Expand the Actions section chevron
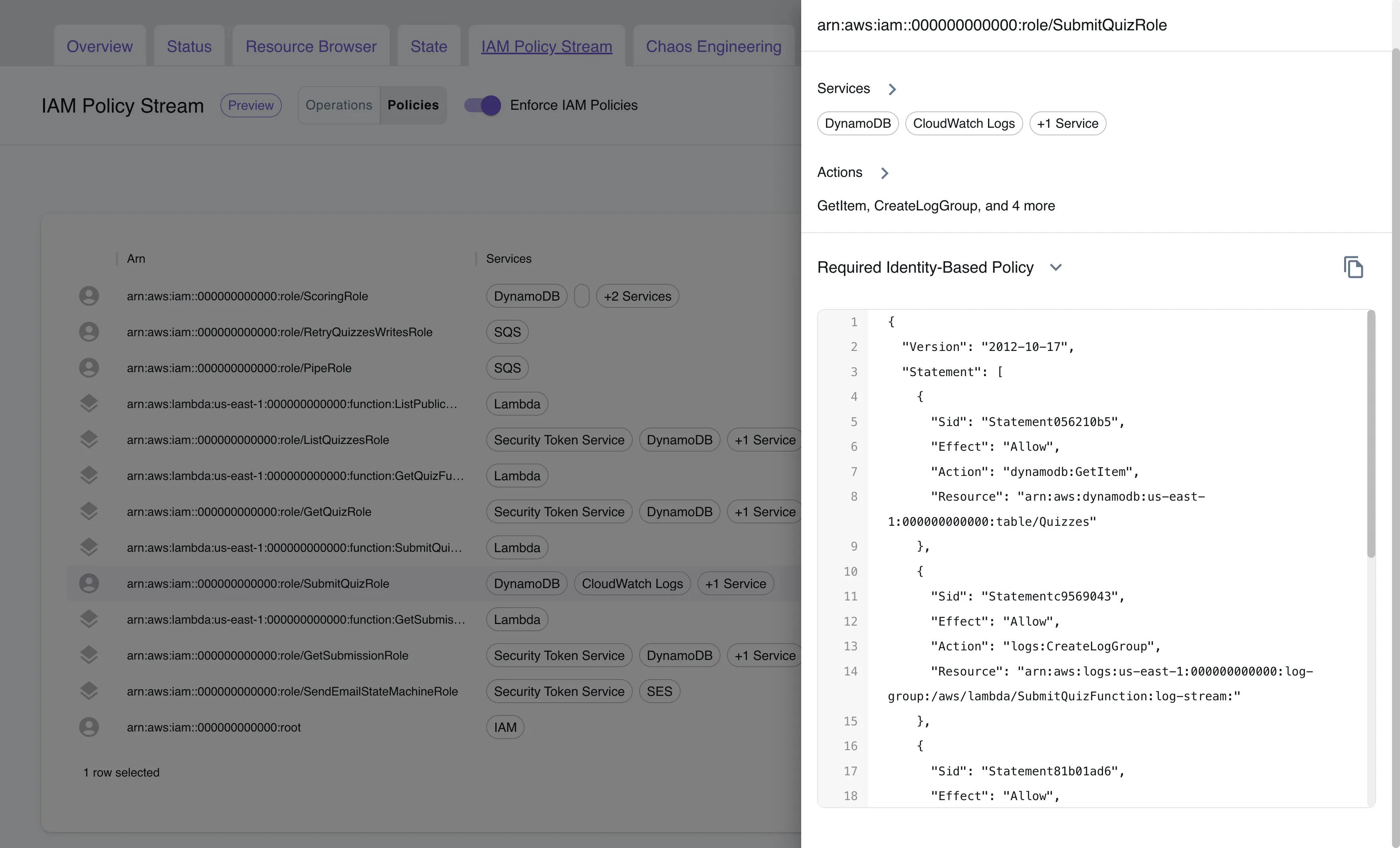The height and width of the screenshot is (848, 1400). click(884, 173)
